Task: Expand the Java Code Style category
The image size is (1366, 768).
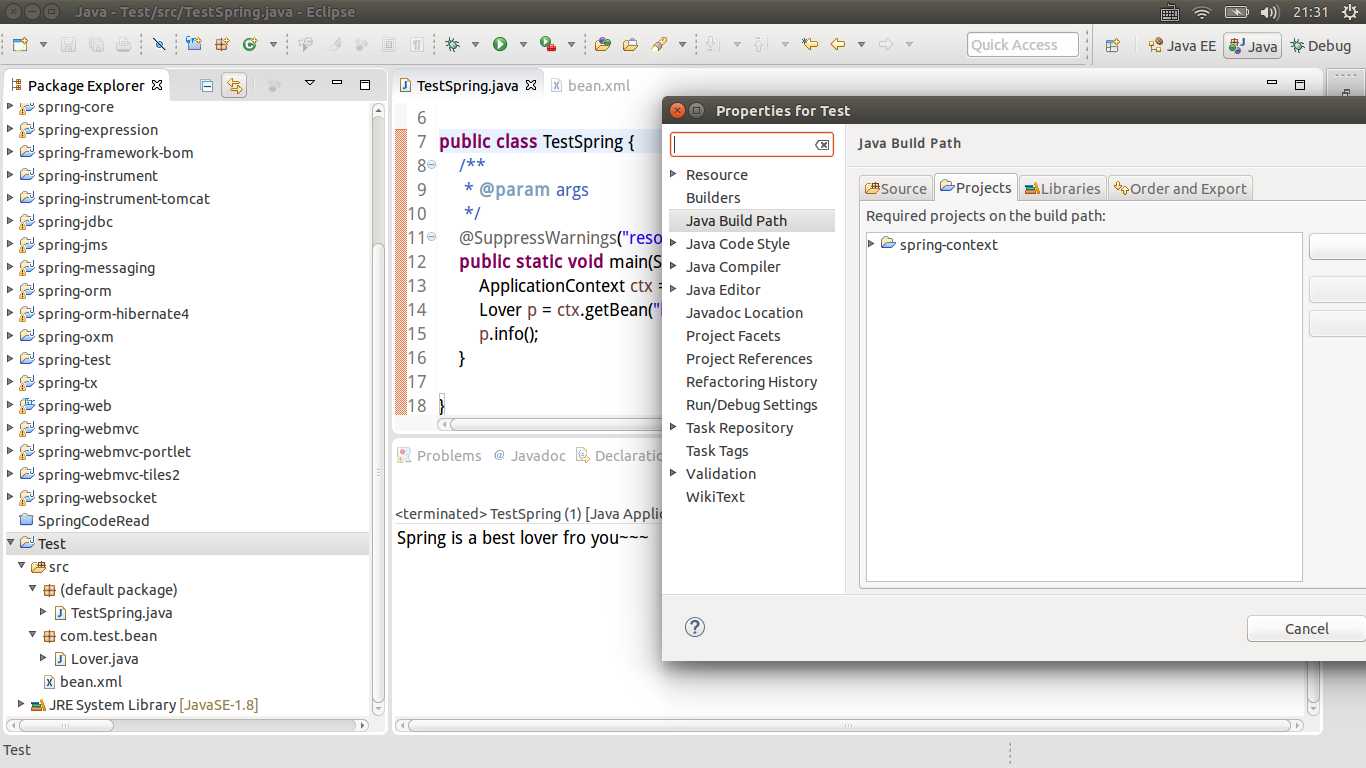Action: [x=674, y=244]
